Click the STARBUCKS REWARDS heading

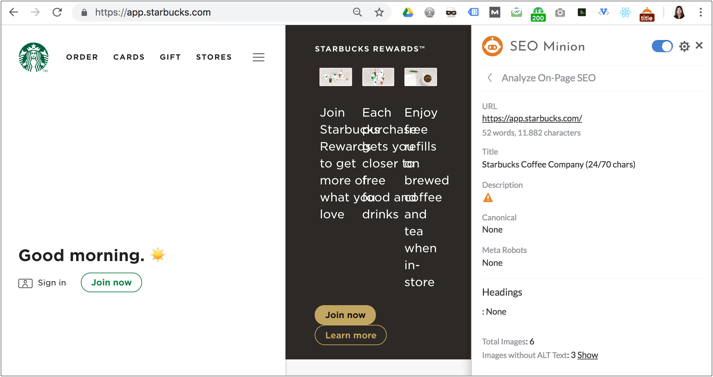(370, 49)
